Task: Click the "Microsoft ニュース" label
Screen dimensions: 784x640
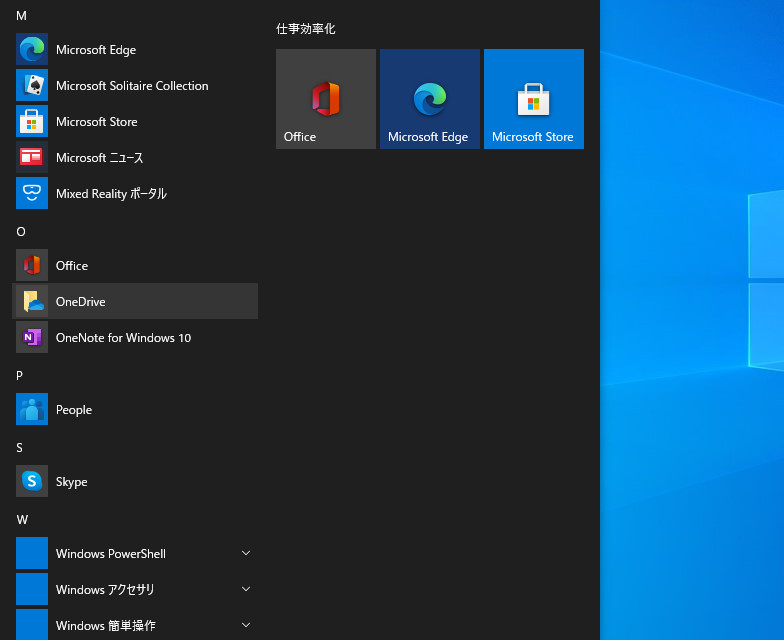Action: click(100, 158)
